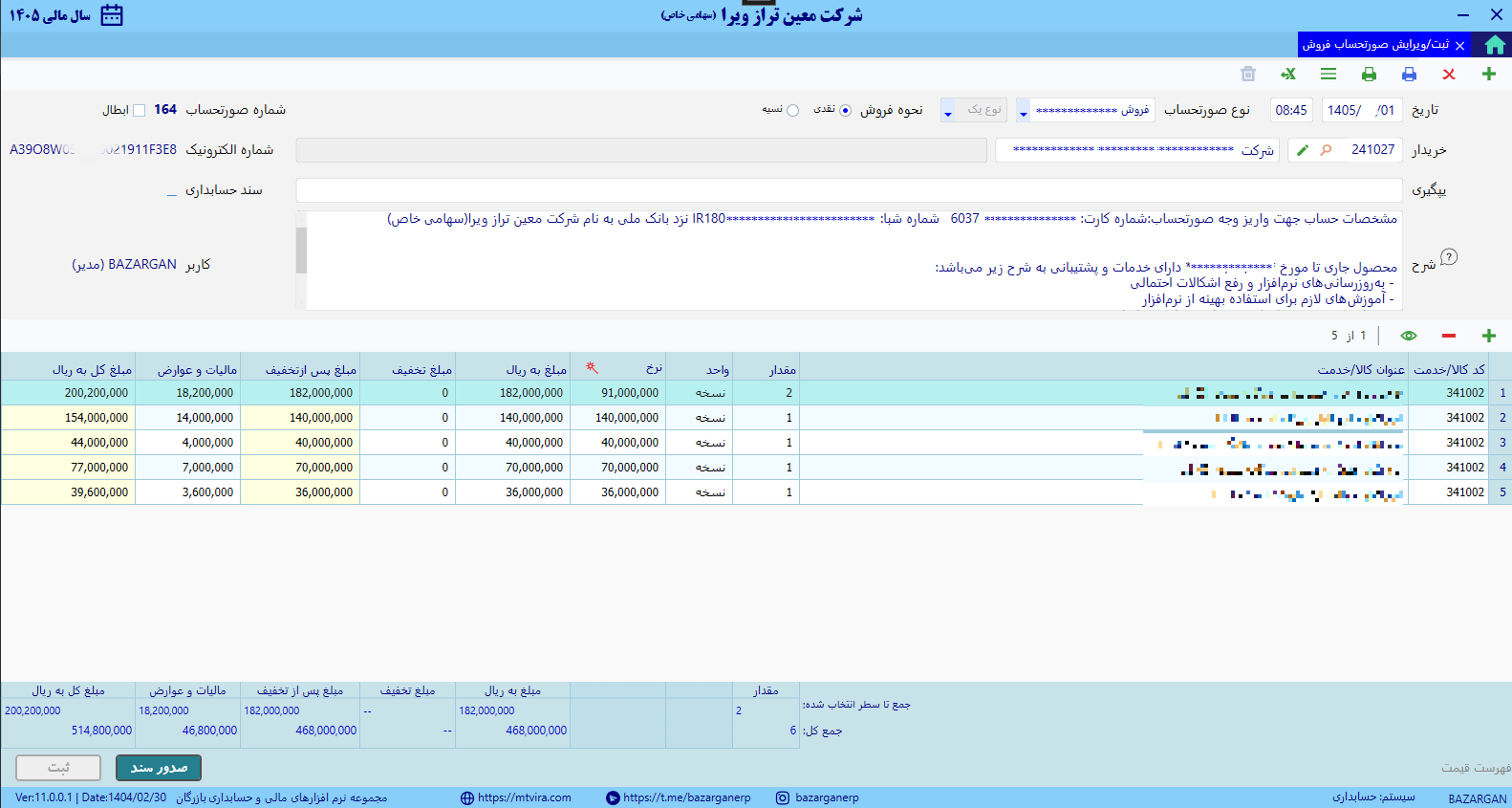Screen dimensions: 1512x808
Task: Select the نقدی (cash) sale radio button
Action: (845, 110)
